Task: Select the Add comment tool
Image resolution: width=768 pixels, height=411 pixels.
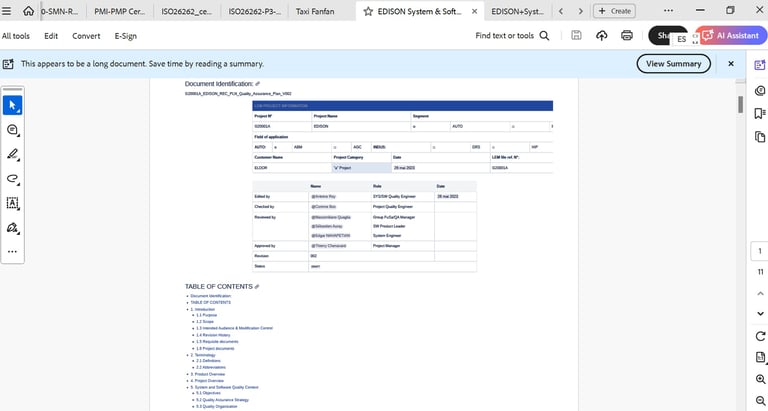Action: 12,130
